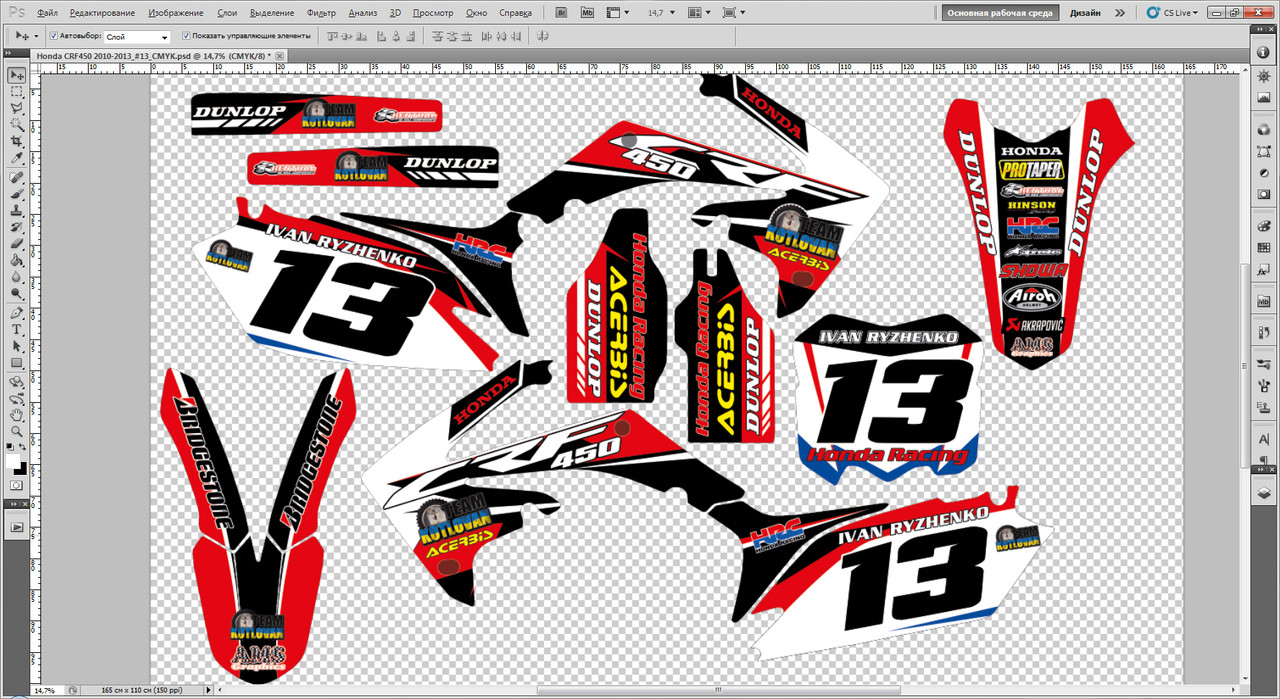The image size is (1280, 699).
Task: Open Mini Bridge with Mb icon
Action: coord(587,13)
